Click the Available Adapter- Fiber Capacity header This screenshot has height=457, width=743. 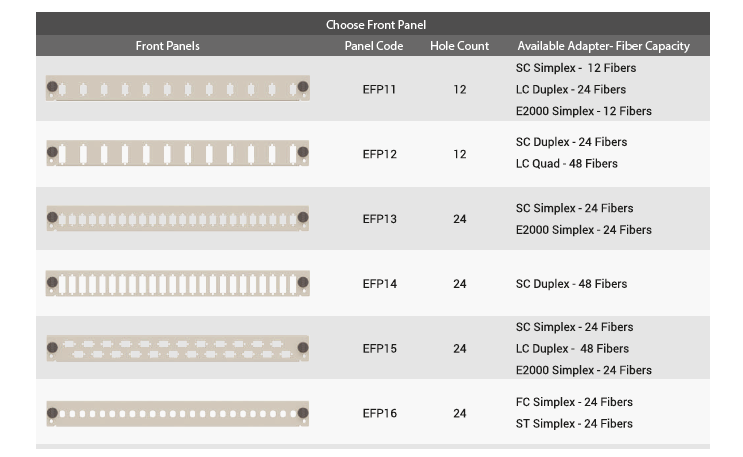(x=603, y=46)
